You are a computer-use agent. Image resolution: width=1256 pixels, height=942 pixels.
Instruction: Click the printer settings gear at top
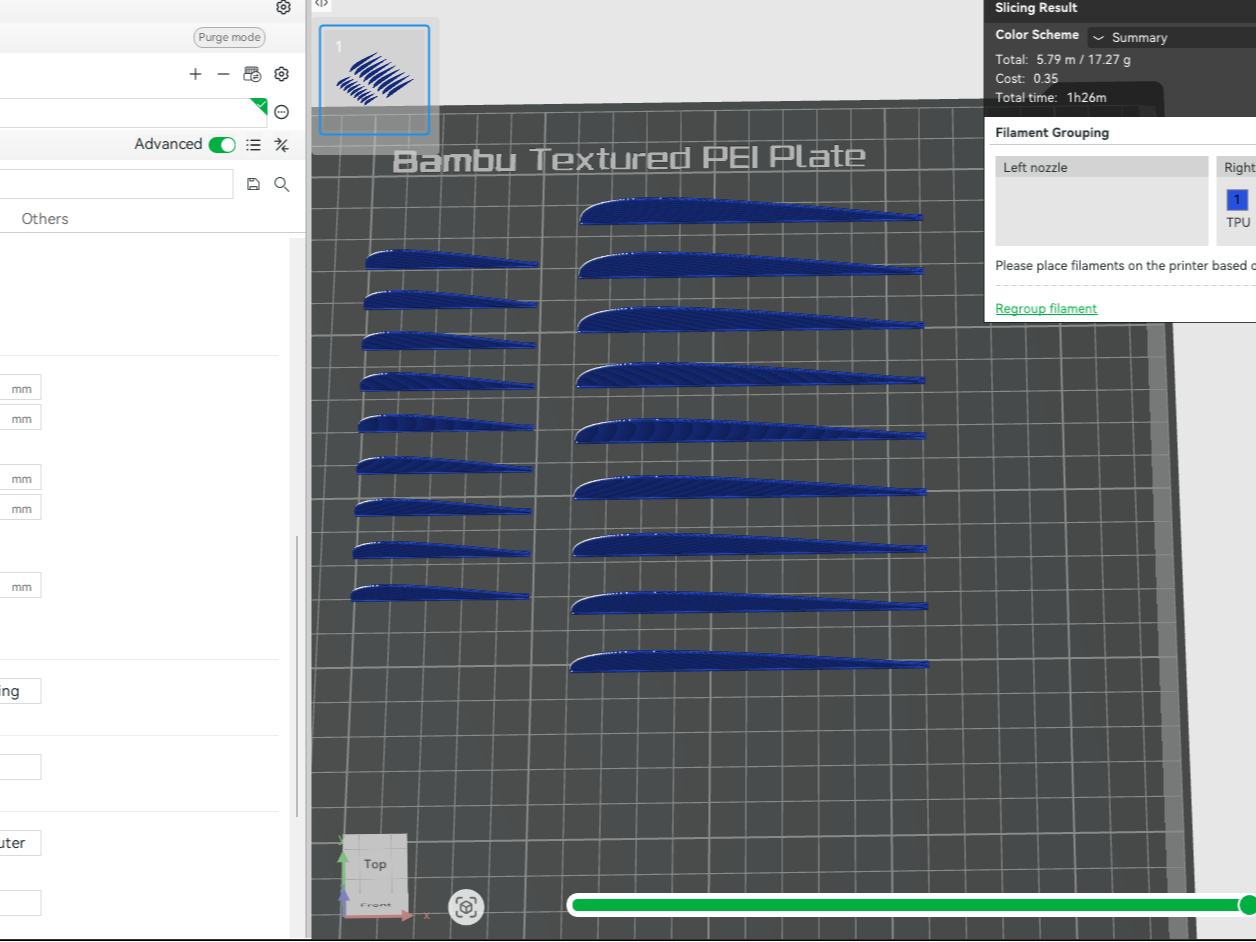[x=284, y=7]
